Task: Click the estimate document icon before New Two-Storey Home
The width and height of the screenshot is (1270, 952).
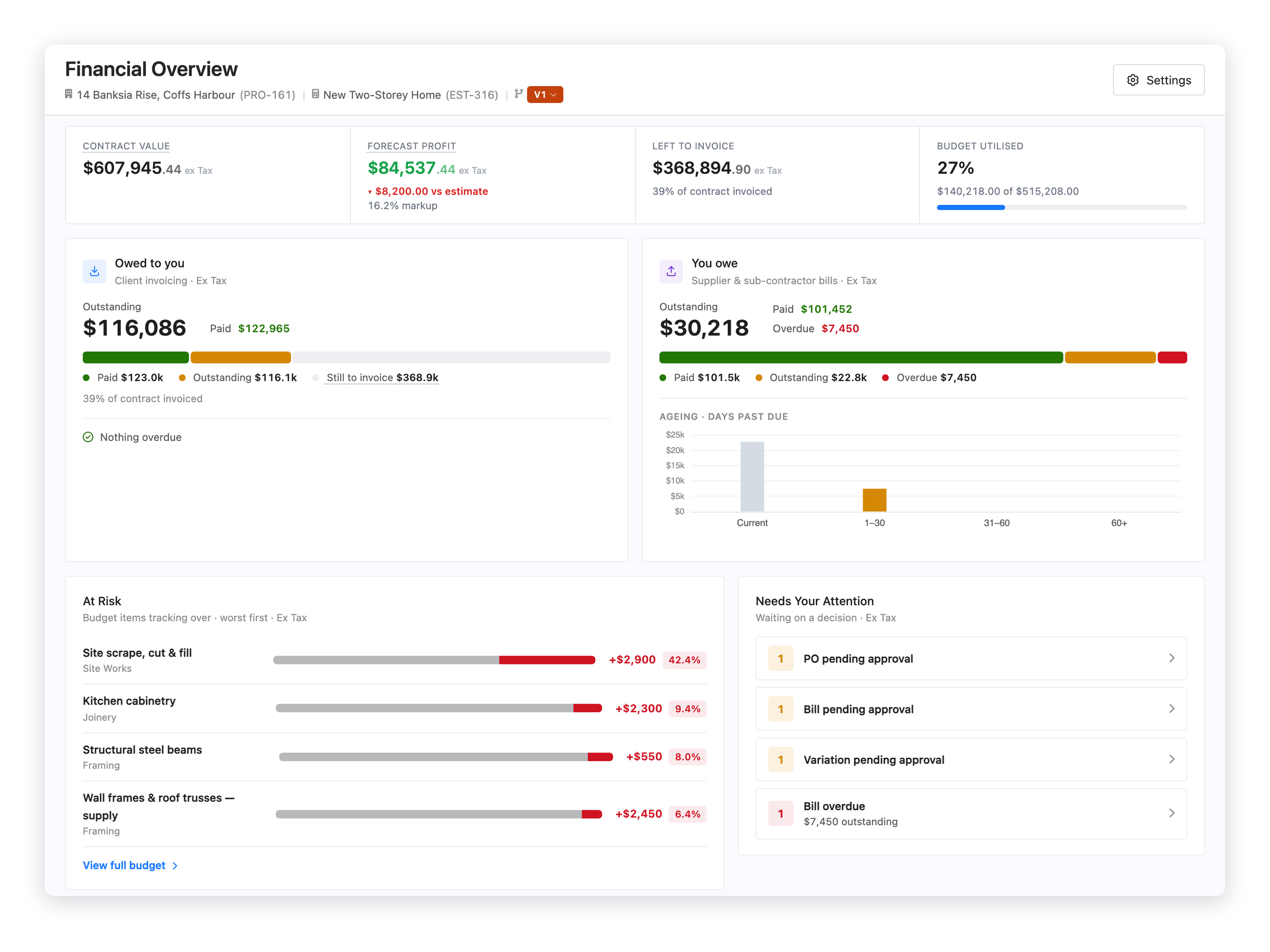Action: pyautogui.click(x=315, y=94)
